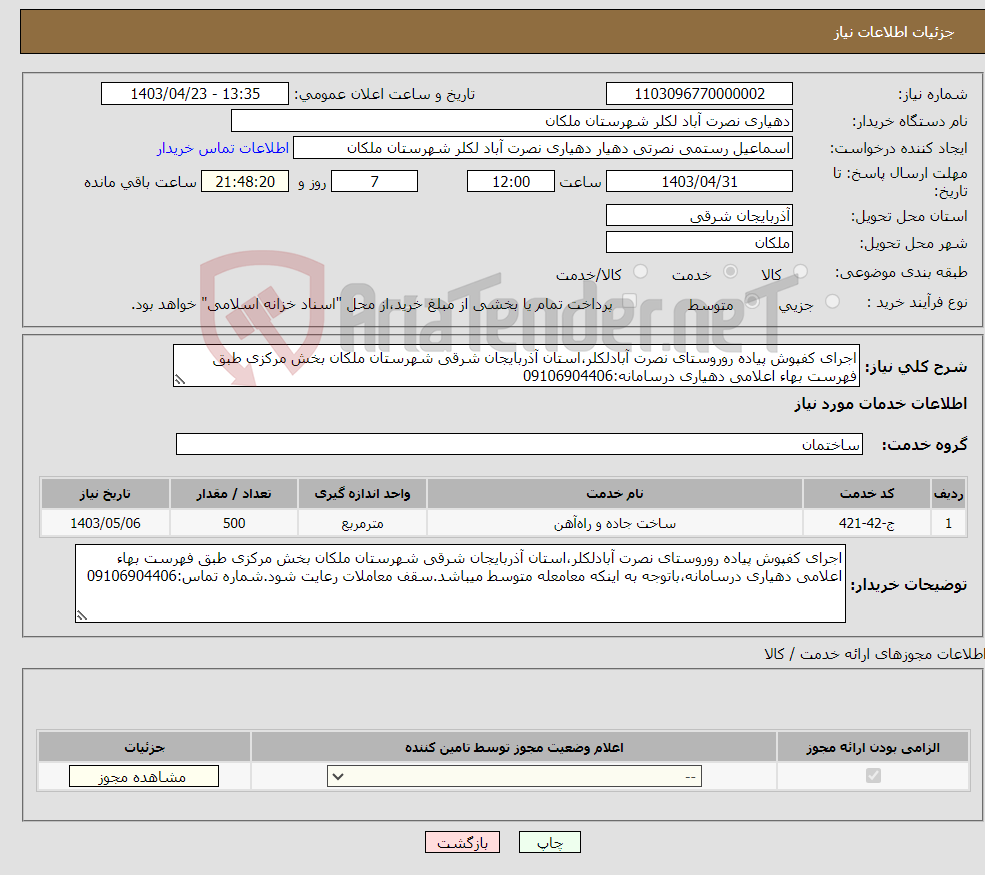Click the شرح کلی نیاز text area
The width and height of the screenshot is (985, 875).
point(516,366)
